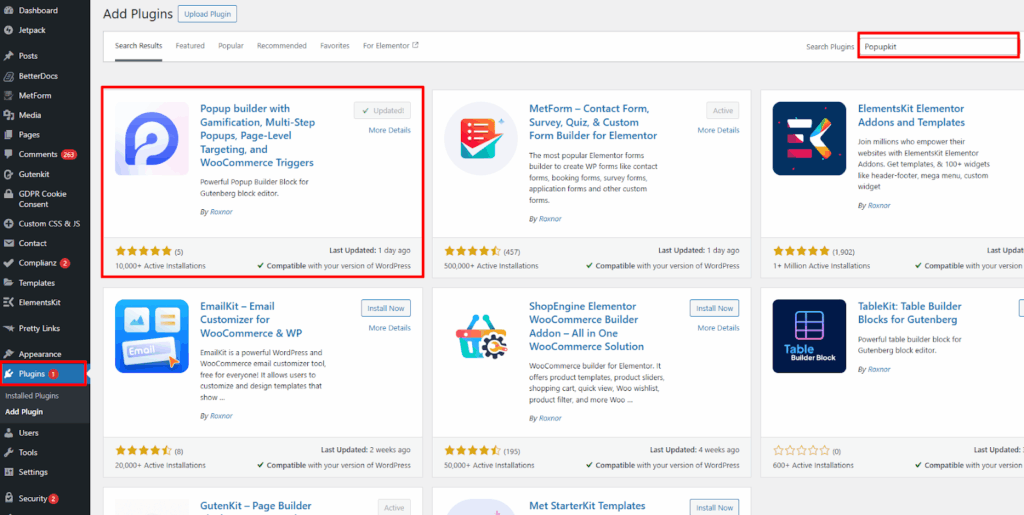This screenshot has height=515, width=1024.
Task: Click the Upload Plugin button
Action: pyautogui.click(x=207, y=15)
